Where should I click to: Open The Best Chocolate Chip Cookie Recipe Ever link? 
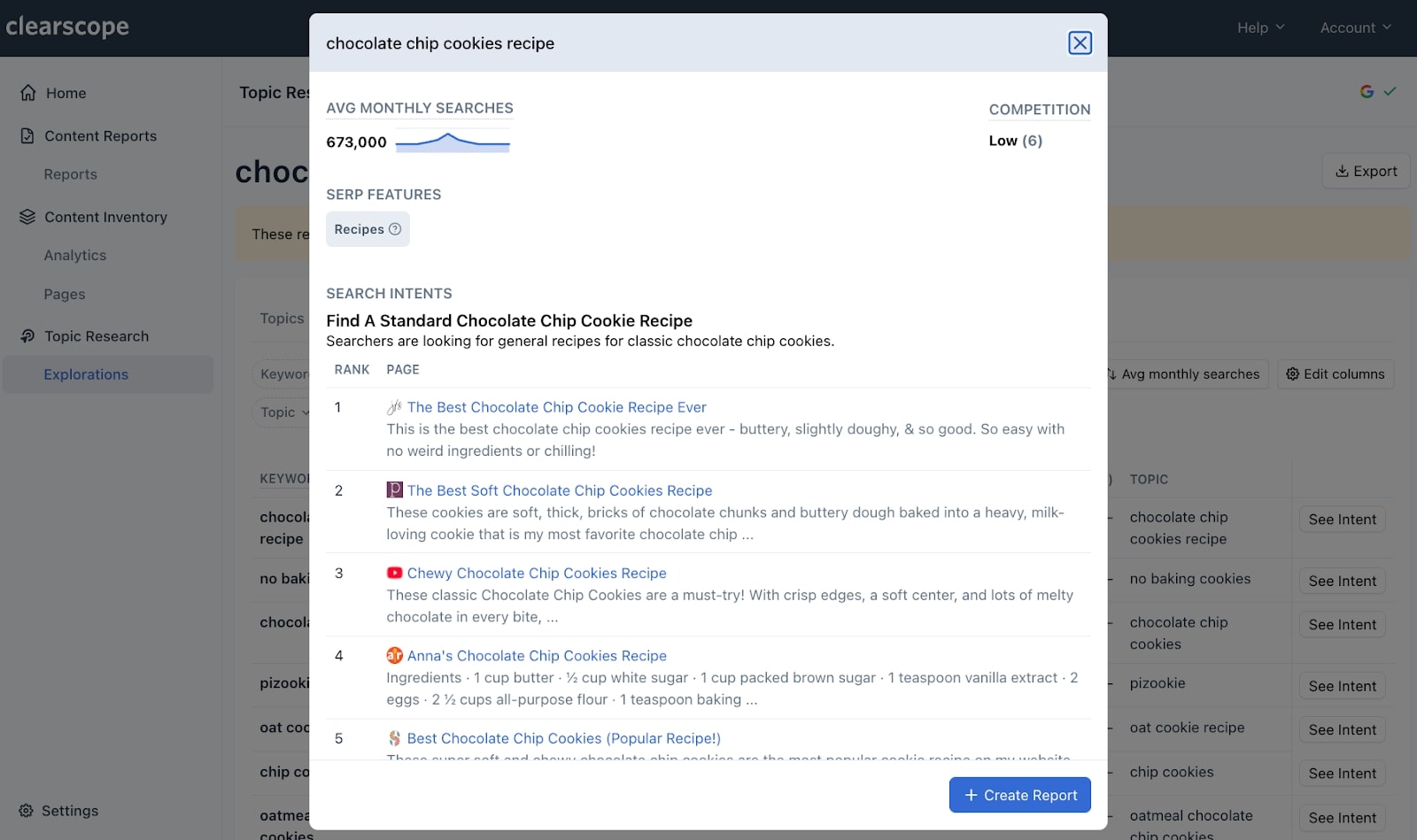[x=556, y=407]
